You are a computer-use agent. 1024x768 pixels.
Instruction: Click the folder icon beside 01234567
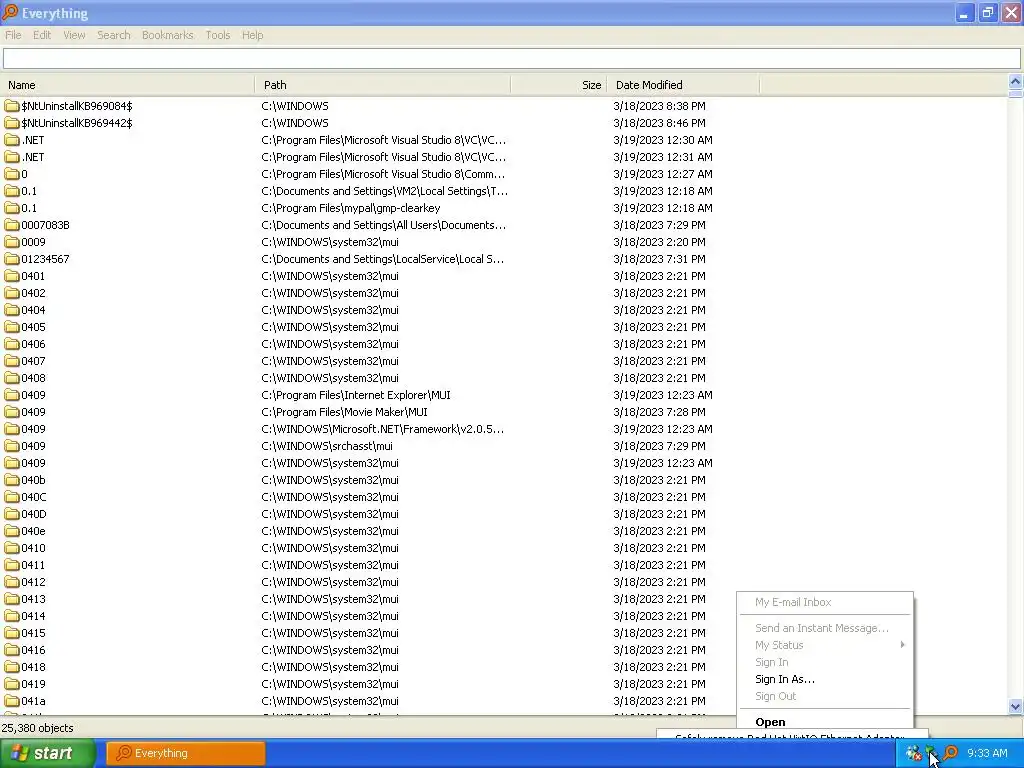pyautogui.click(x=12, y=259)
